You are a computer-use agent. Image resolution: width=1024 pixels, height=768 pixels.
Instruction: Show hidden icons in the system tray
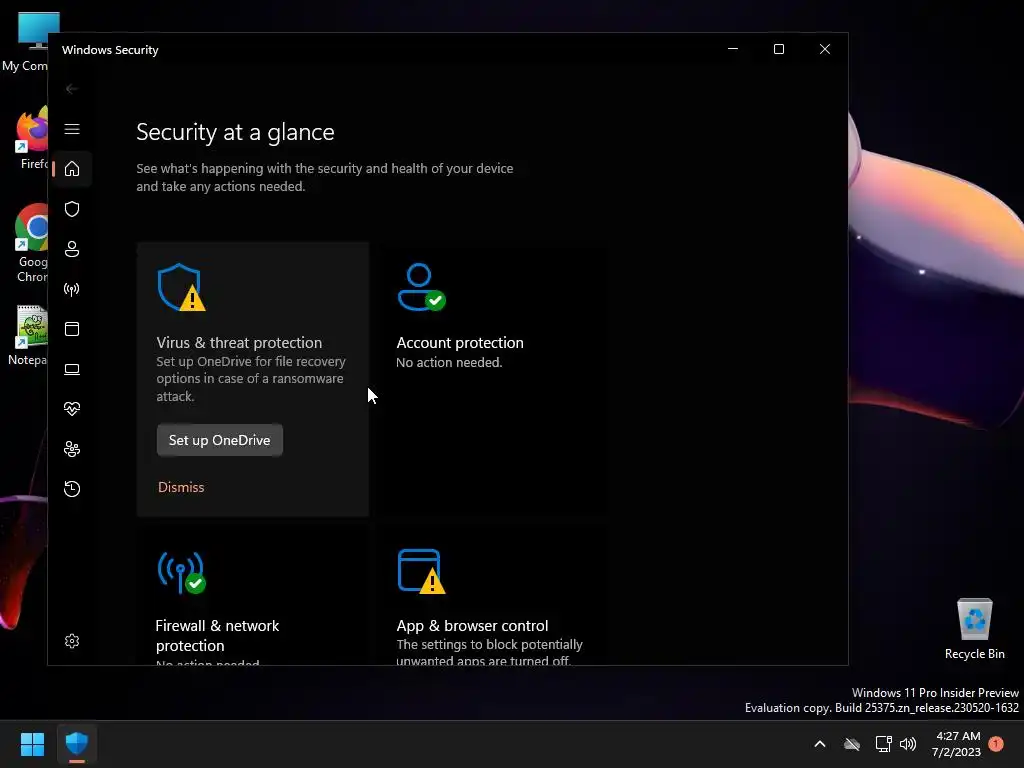[820, 744]
